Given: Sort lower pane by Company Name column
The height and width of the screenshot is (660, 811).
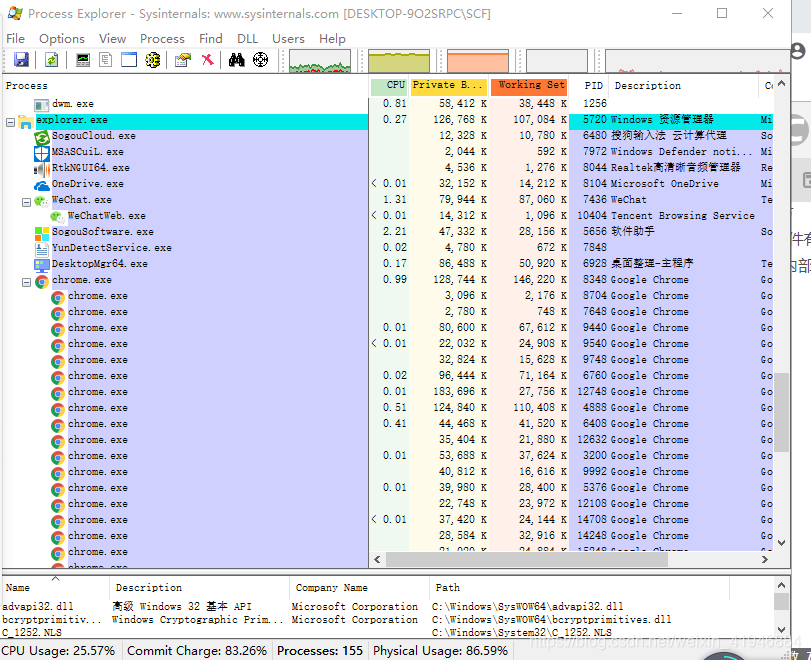Looking at the screenshot, I should [359, 588].
